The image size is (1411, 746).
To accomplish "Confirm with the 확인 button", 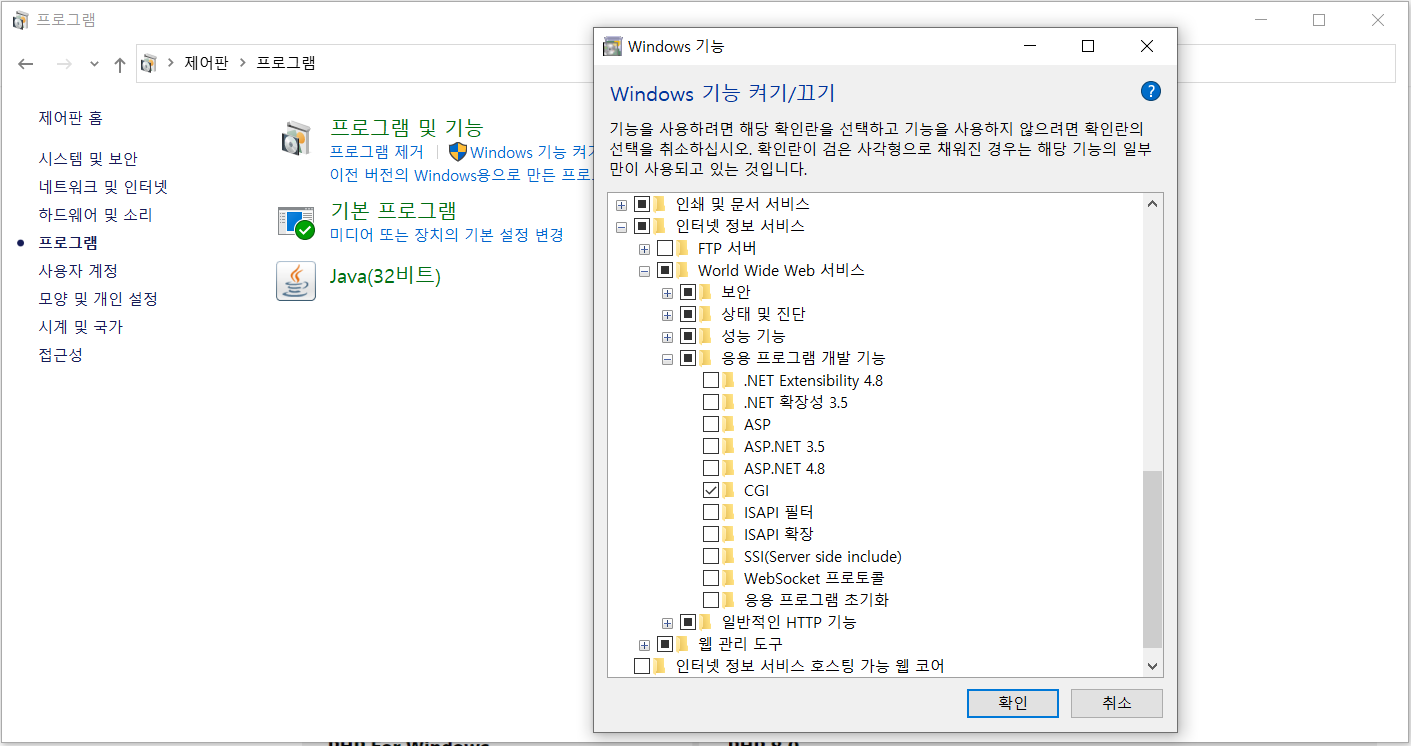I will tap(1012, 703).
